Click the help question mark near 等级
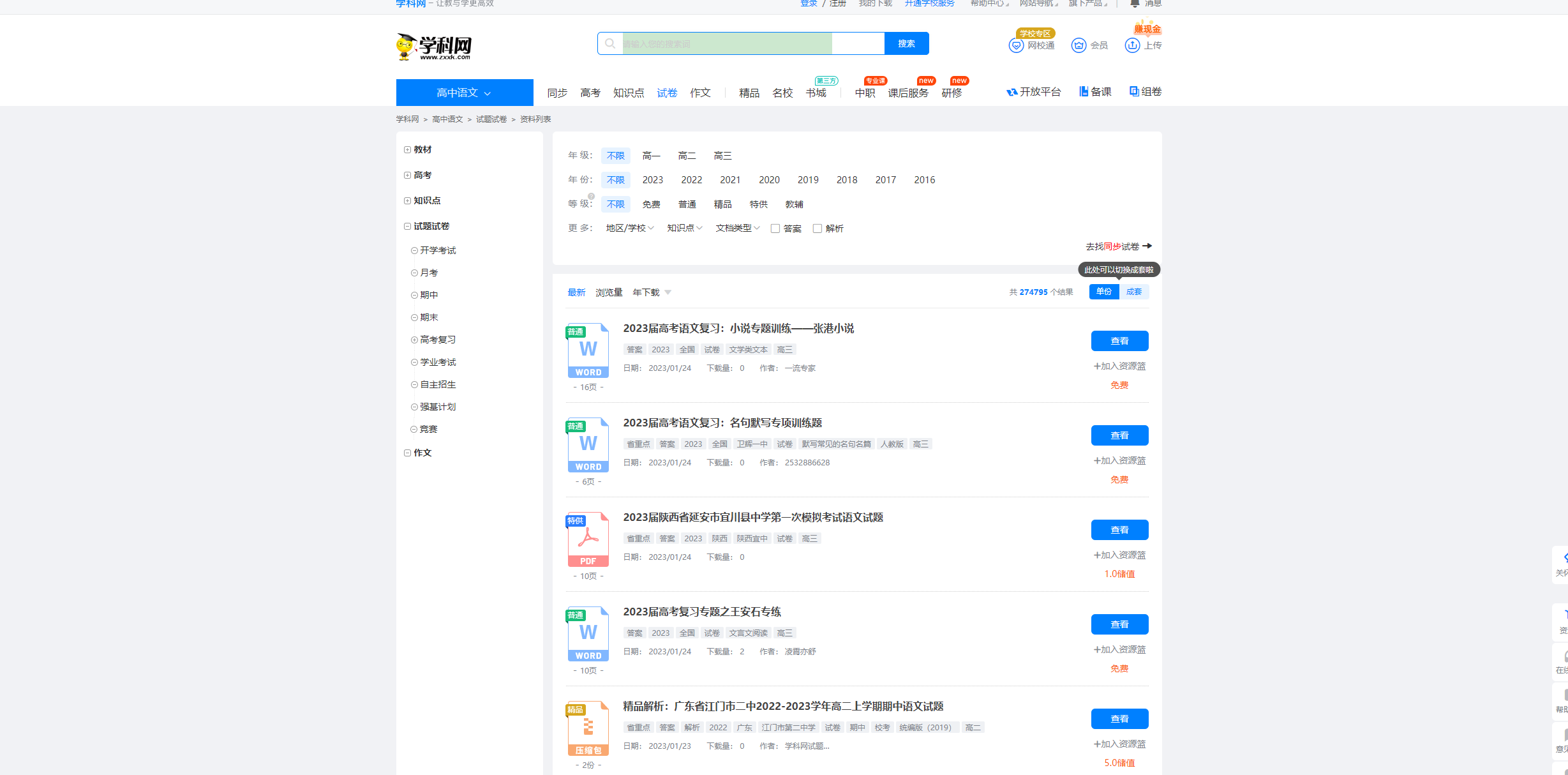The height and width of the screenshot is (775, 1568). 591,197
